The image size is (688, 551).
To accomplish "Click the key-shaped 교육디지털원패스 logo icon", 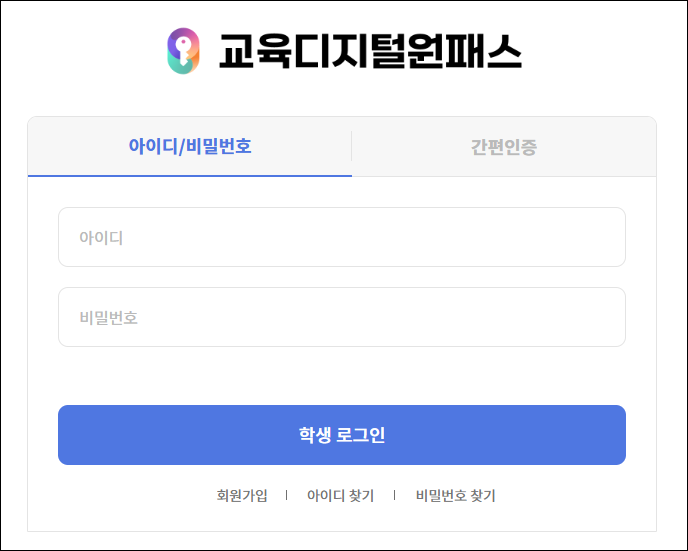I will point(183,51).
